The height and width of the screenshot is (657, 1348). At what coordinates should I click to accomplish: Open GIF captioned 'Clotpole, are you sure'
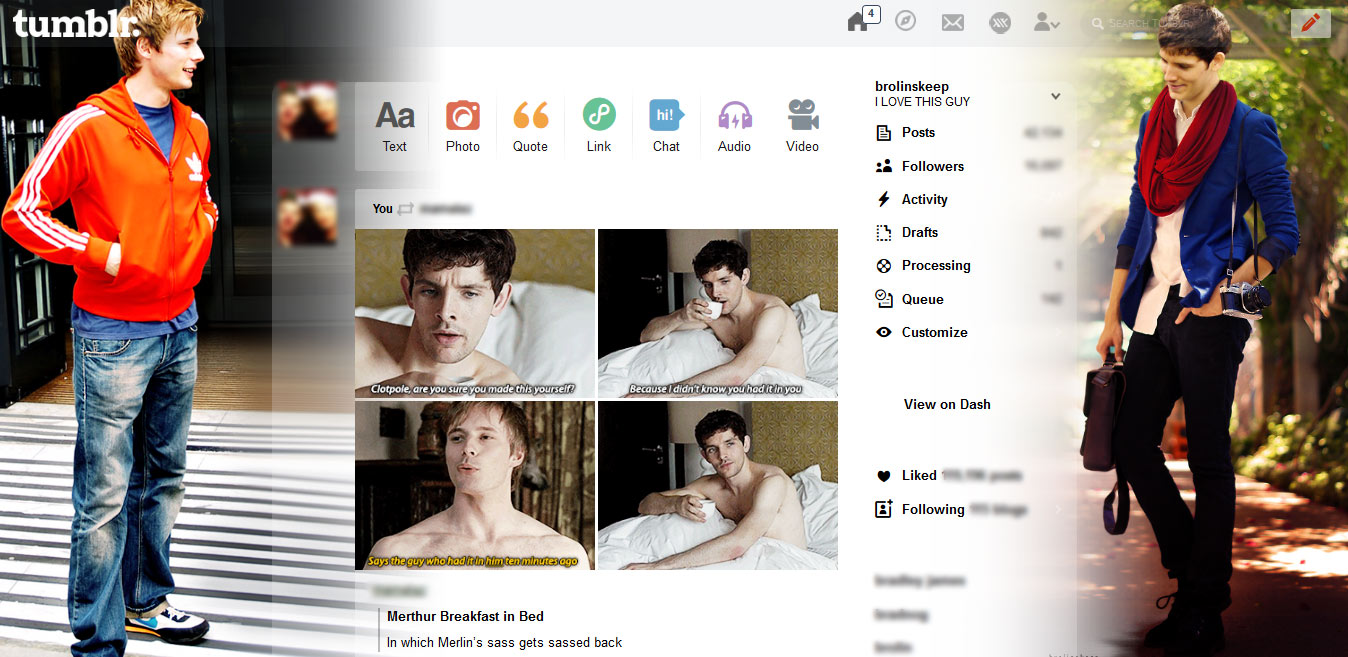[475, 313]
